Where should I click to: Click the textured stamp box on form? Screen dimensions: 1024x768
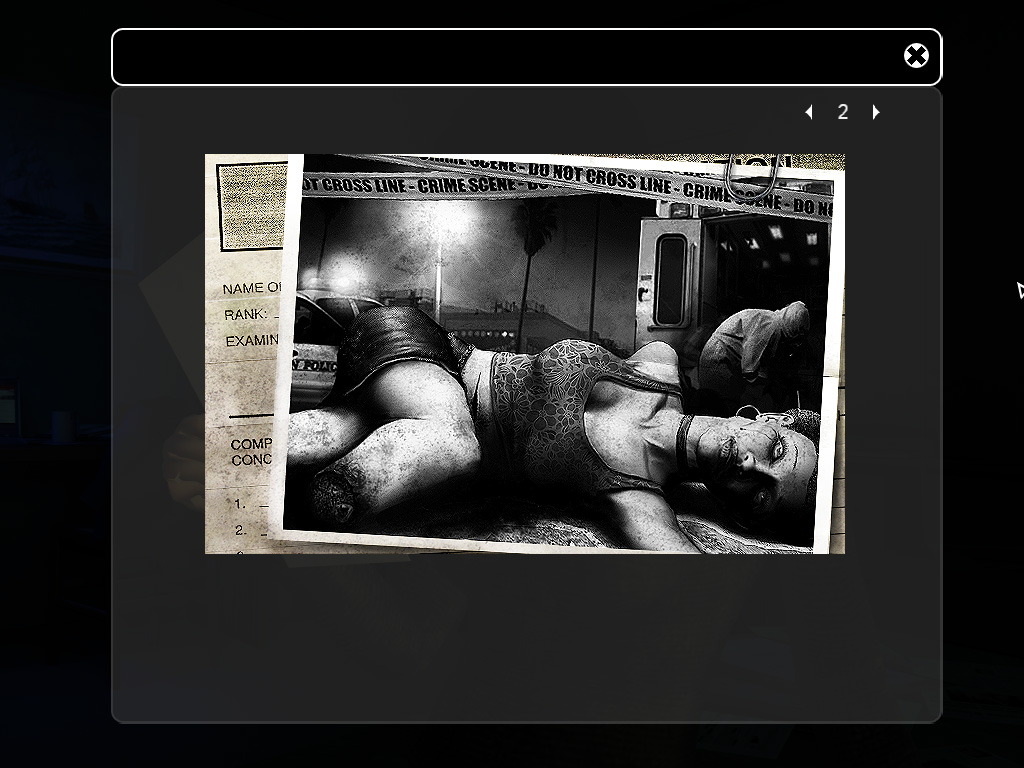coord(250,205)
